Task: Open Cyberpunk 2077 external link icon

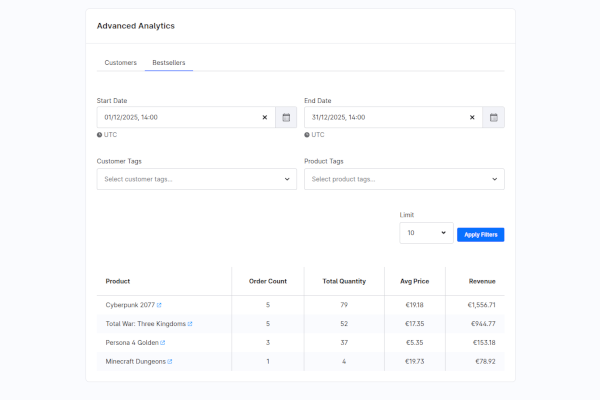Action: (159, 305)
